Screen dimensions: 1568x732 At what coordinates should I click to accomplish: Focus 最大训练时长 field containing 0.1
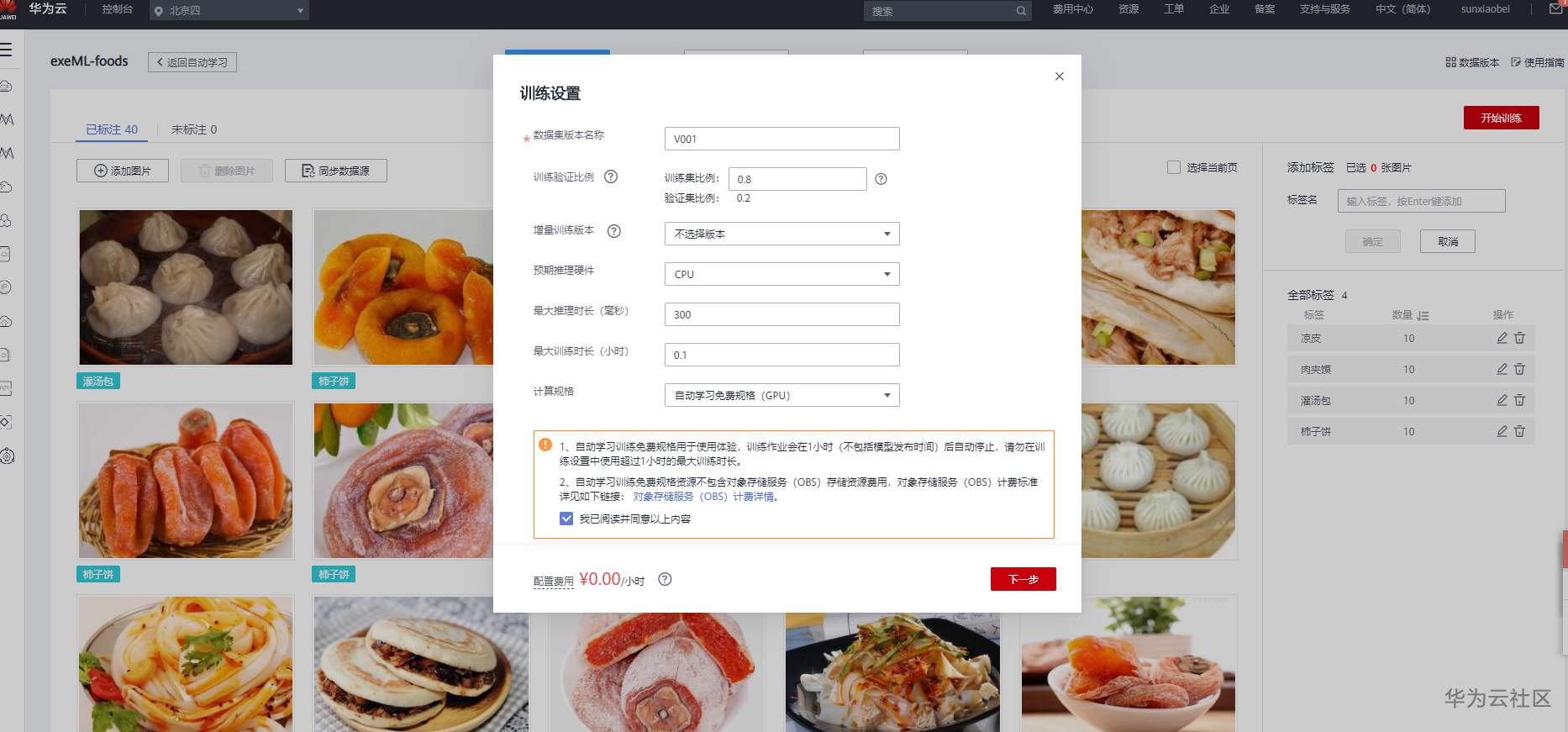[781, 355]
